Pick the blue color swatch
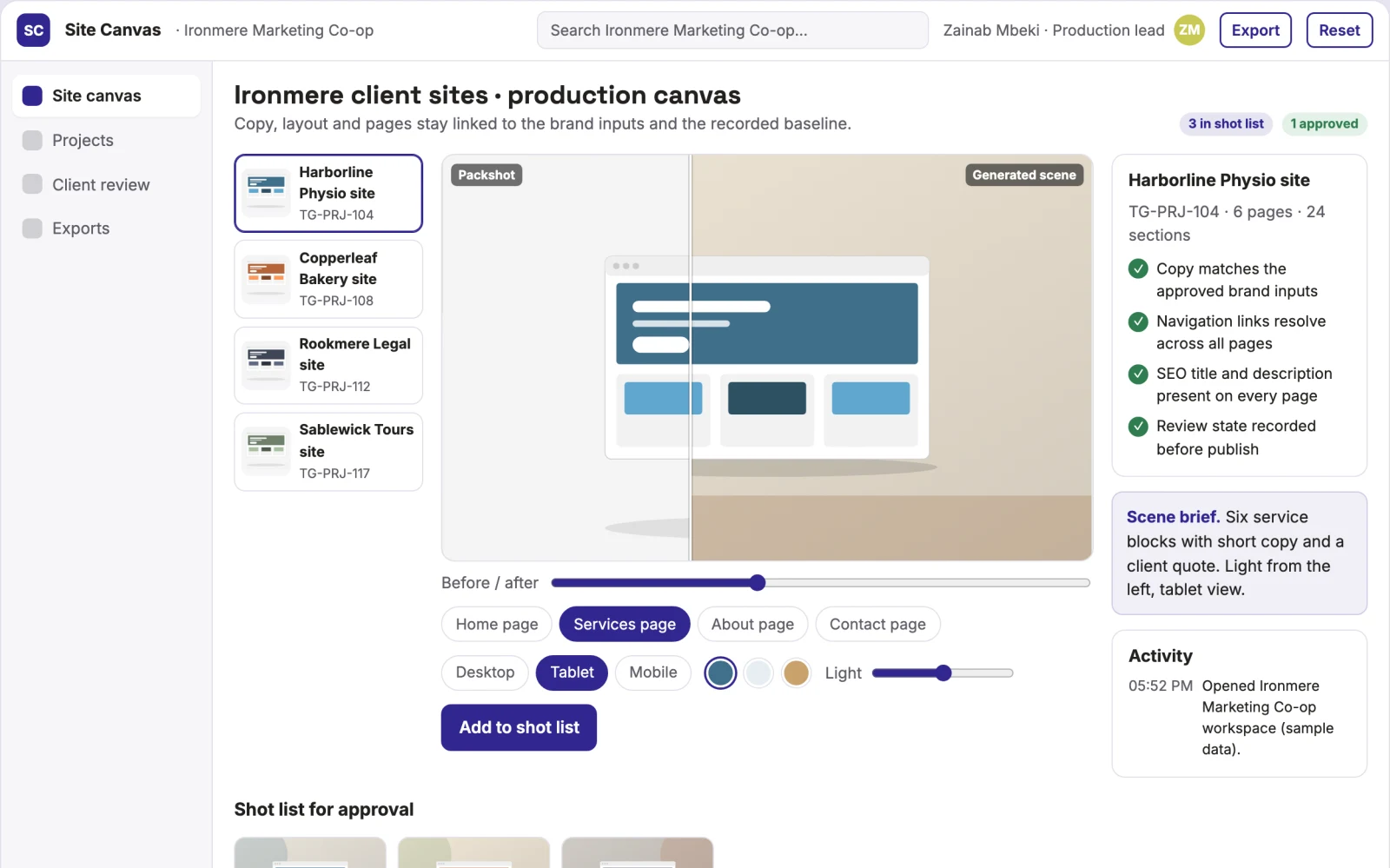 (x=720, y=673)
